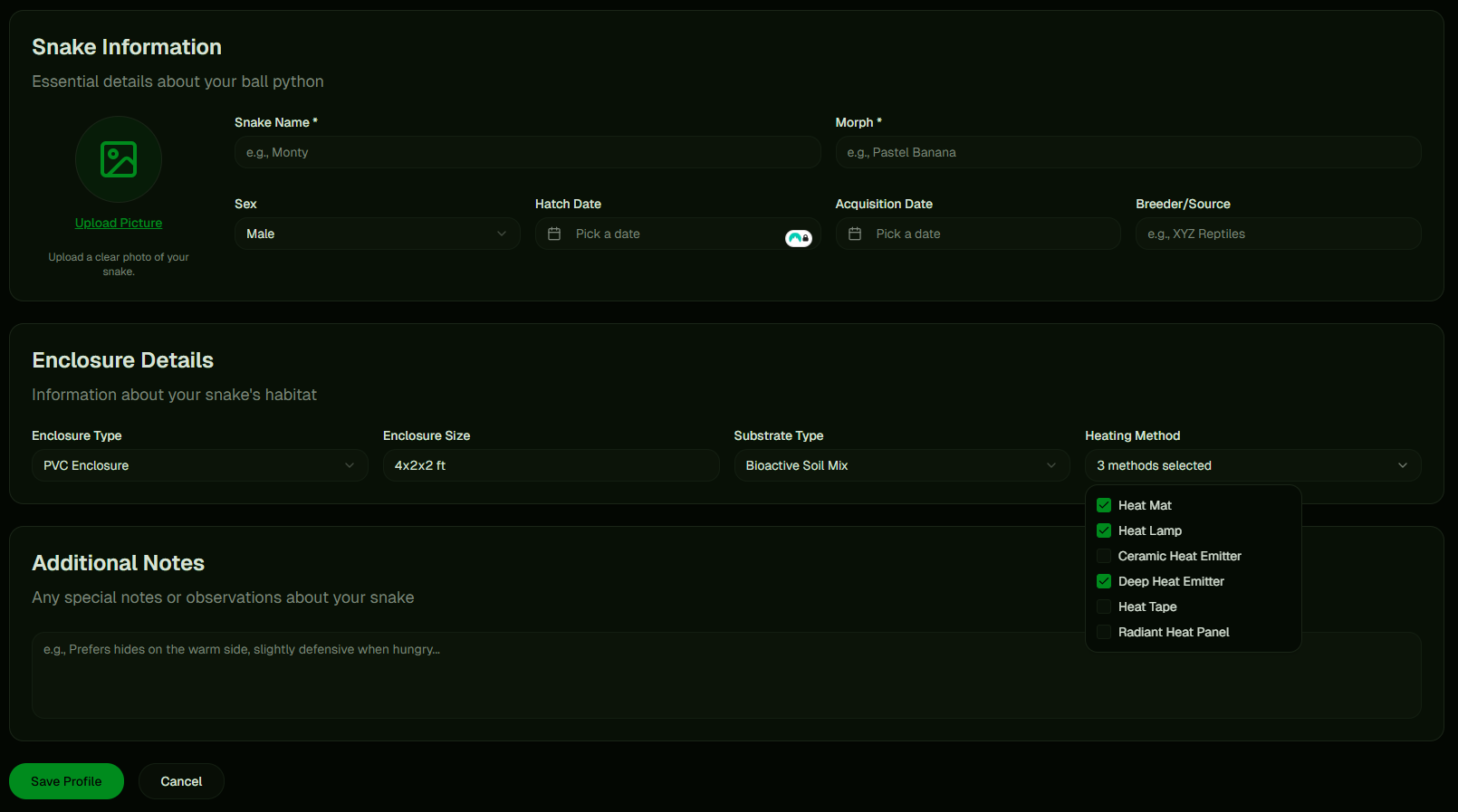Focus the Enclosure Size field
The width and height of the screenshot is (1458, 812).
(x=552, y=465)
